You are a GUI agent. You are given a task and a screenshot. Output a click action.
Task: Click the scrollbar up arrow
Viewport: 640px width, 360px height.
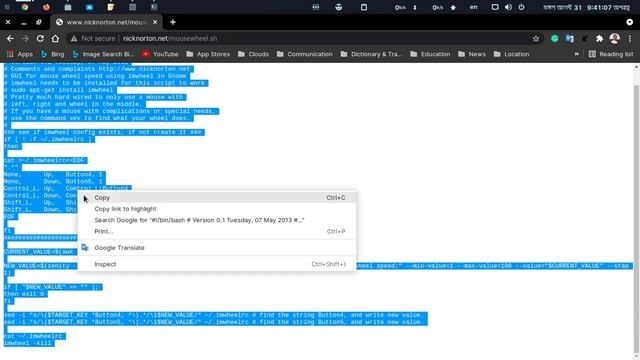click(x=636, y=67)
